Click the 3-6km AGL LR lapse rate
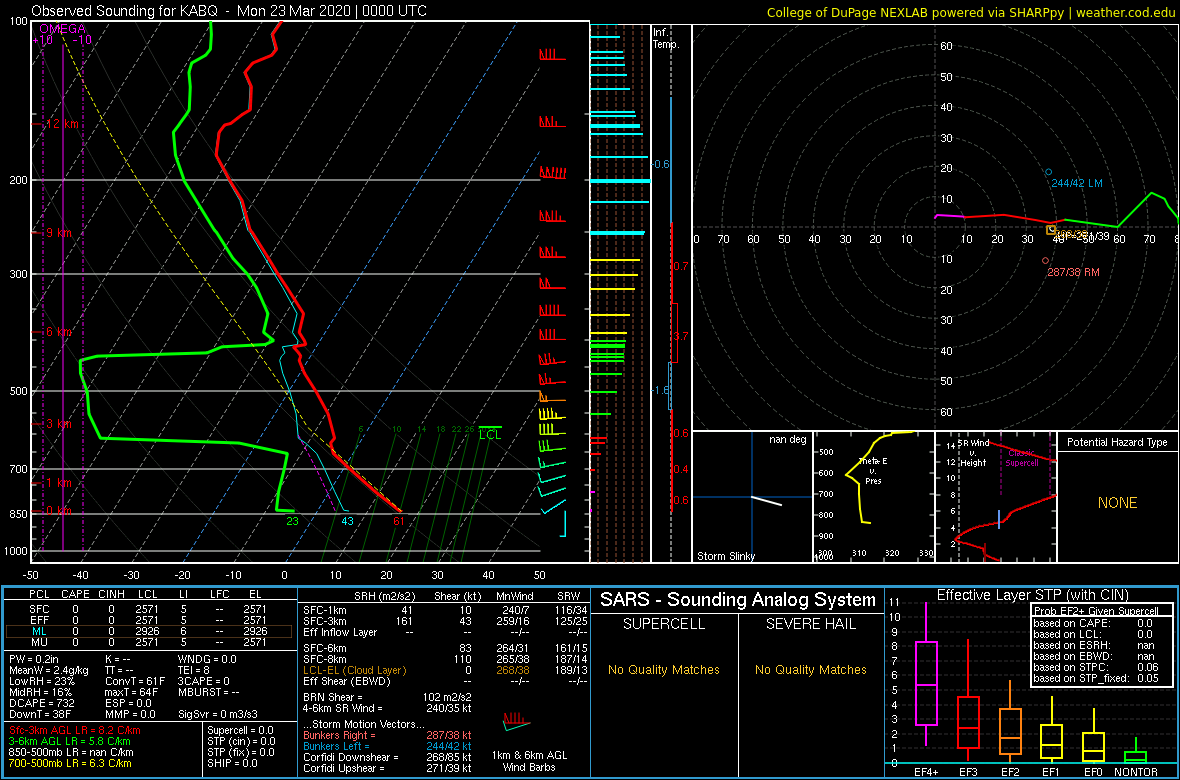This screenshot has width=1180, height=780. pos(72,742)
